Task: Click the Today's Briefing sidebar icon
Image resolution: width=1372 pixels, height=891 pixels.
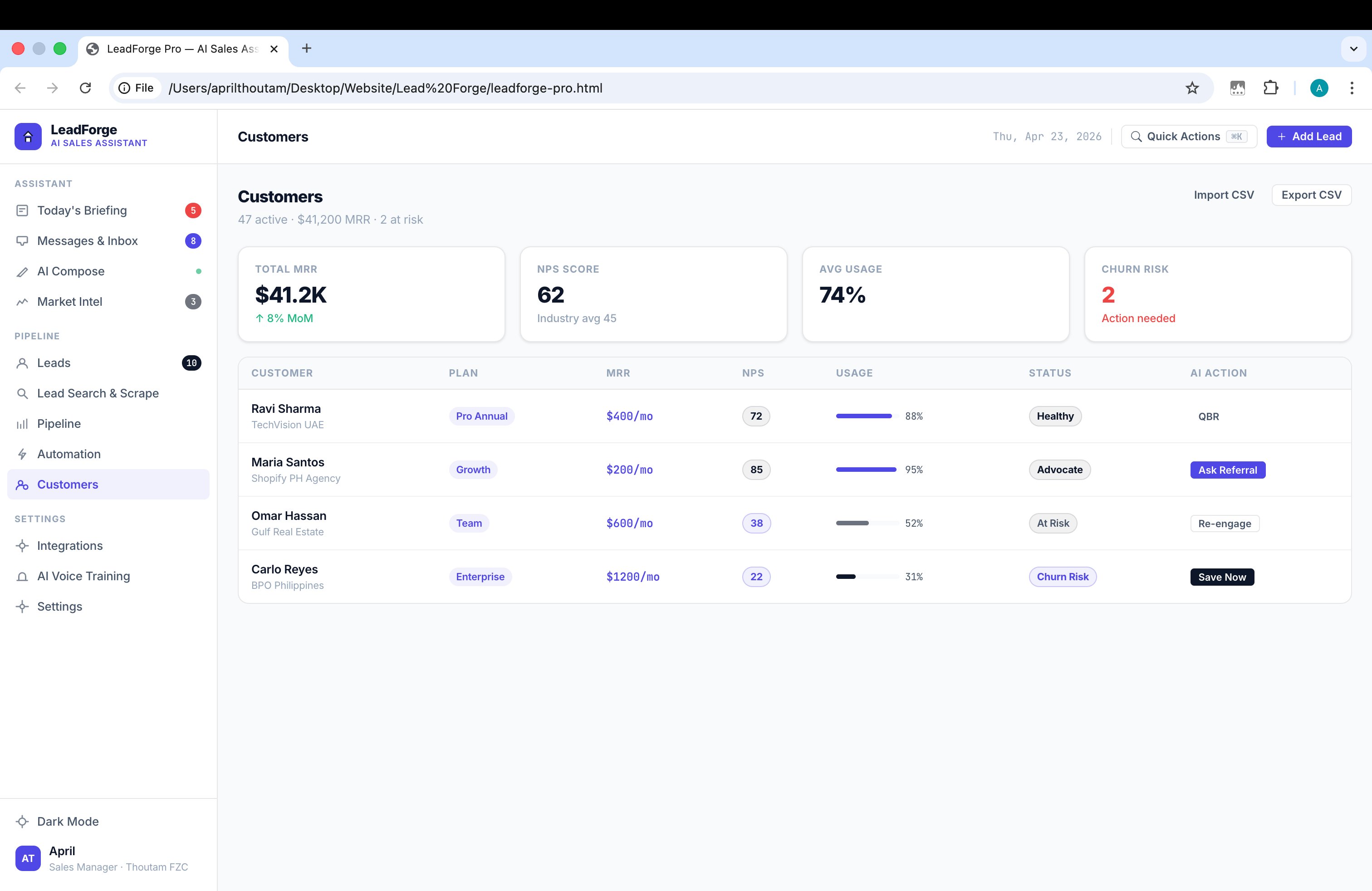Action: click(x=22, y=211)
